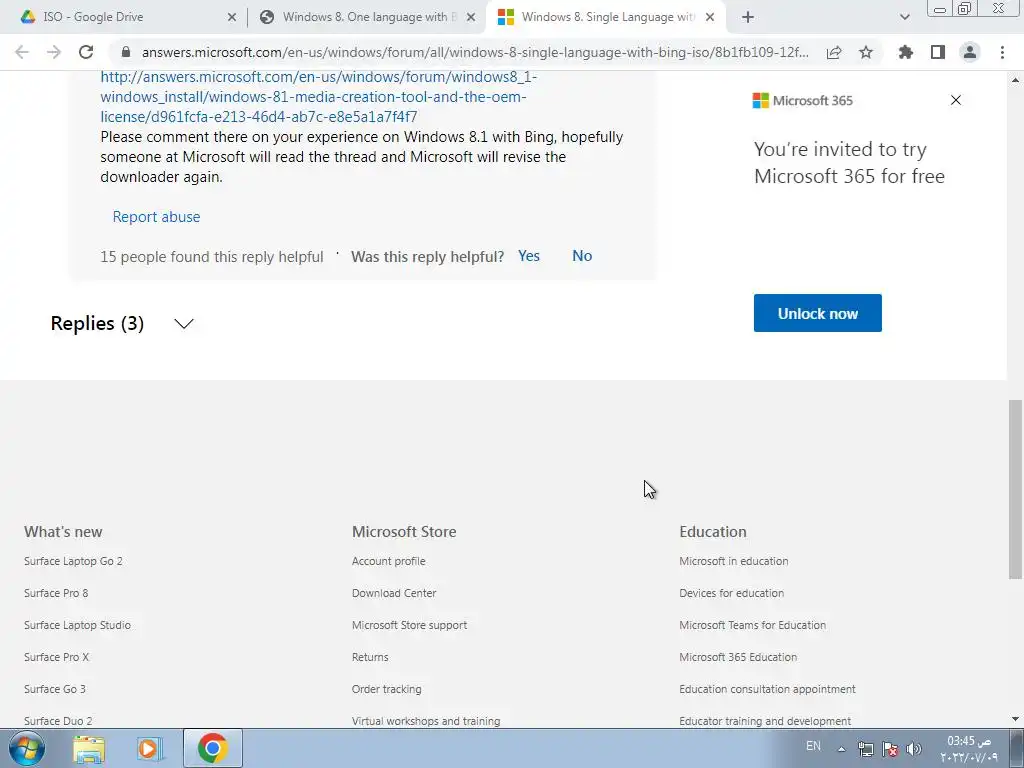Open Surface Pro 8 link

[56, 593]
